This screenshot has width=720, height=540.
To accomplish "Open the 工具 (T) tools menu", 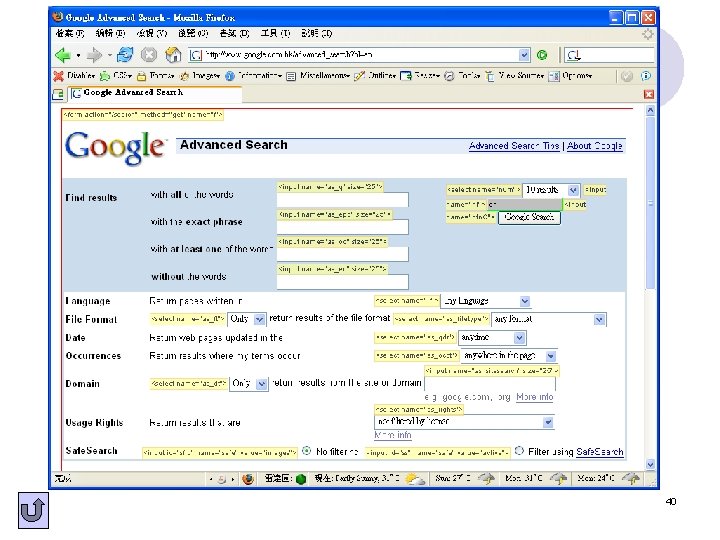I will tap(276, 34).
